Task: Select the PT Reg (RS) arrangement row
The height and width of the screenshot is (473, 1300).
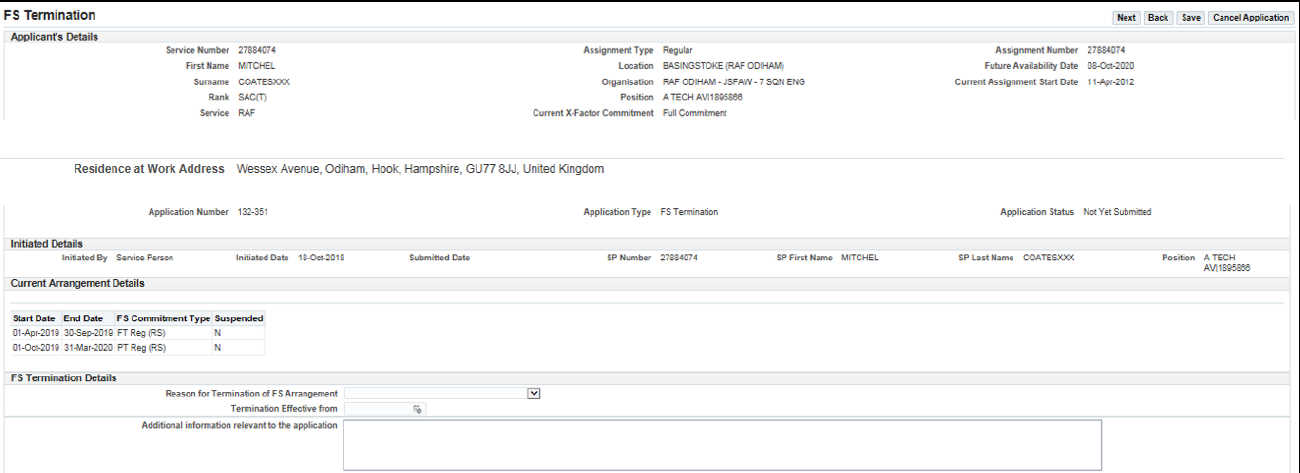Action: 141,347
